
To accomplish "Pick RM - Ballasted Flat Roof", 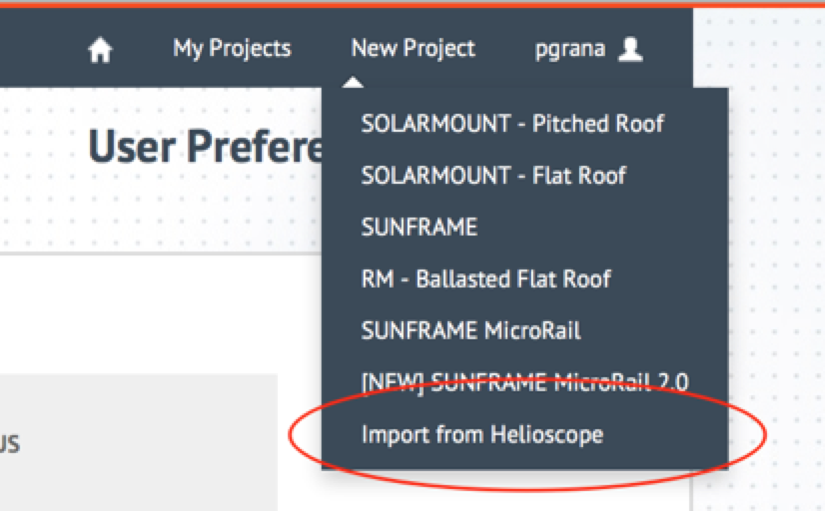I will coord(485,279).
